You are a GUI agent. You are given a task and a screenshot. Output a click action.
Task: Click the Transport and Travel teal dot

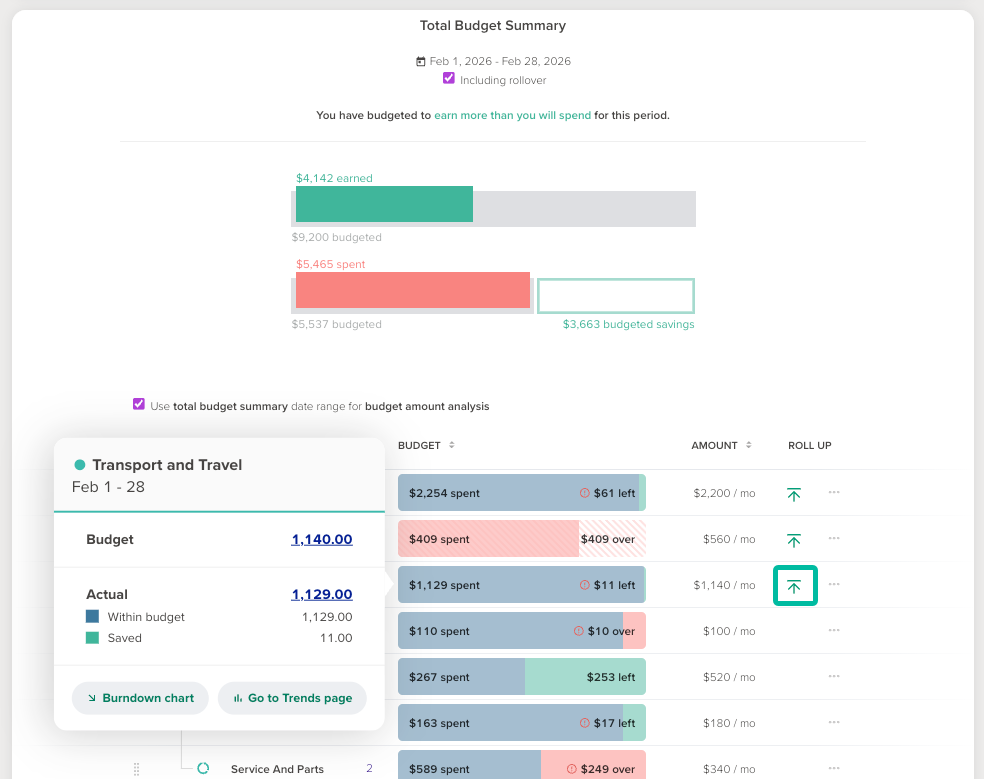[80, 465]
